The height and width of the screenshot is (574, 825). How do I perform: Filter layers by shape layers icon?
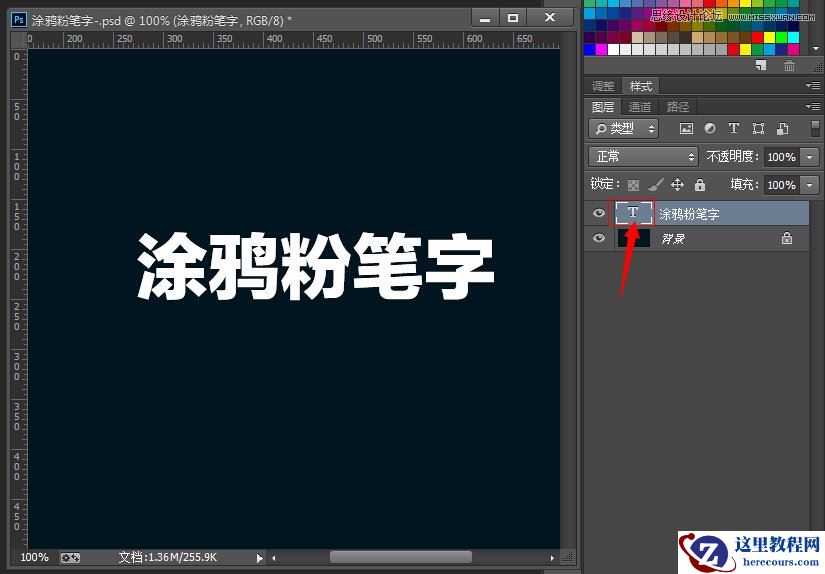758,128
